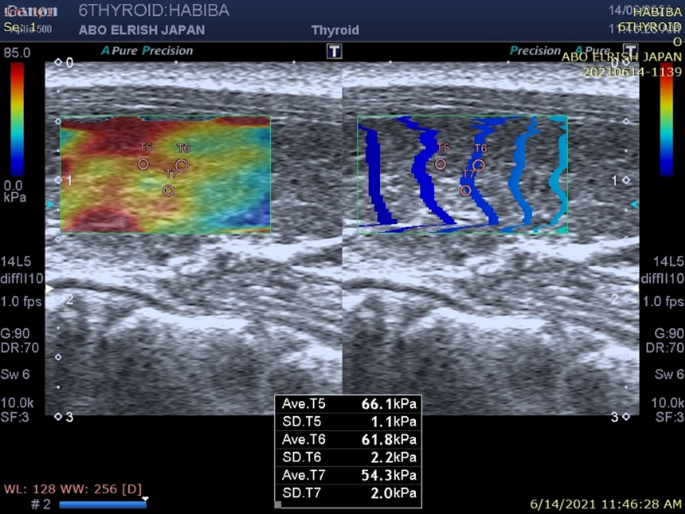
Task: Click the depth marker 1 on the right scale
Action: click(615, 180)
